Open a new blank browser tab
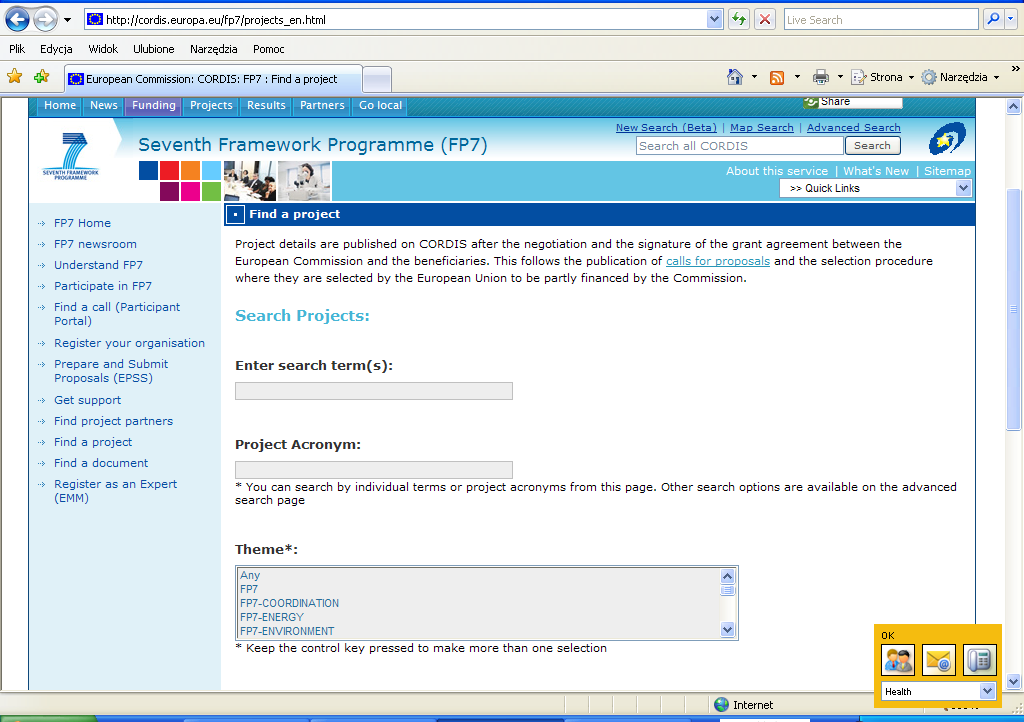Image resolution: width=1024 pixels, height=722 pixels. (x=377, y=80)
